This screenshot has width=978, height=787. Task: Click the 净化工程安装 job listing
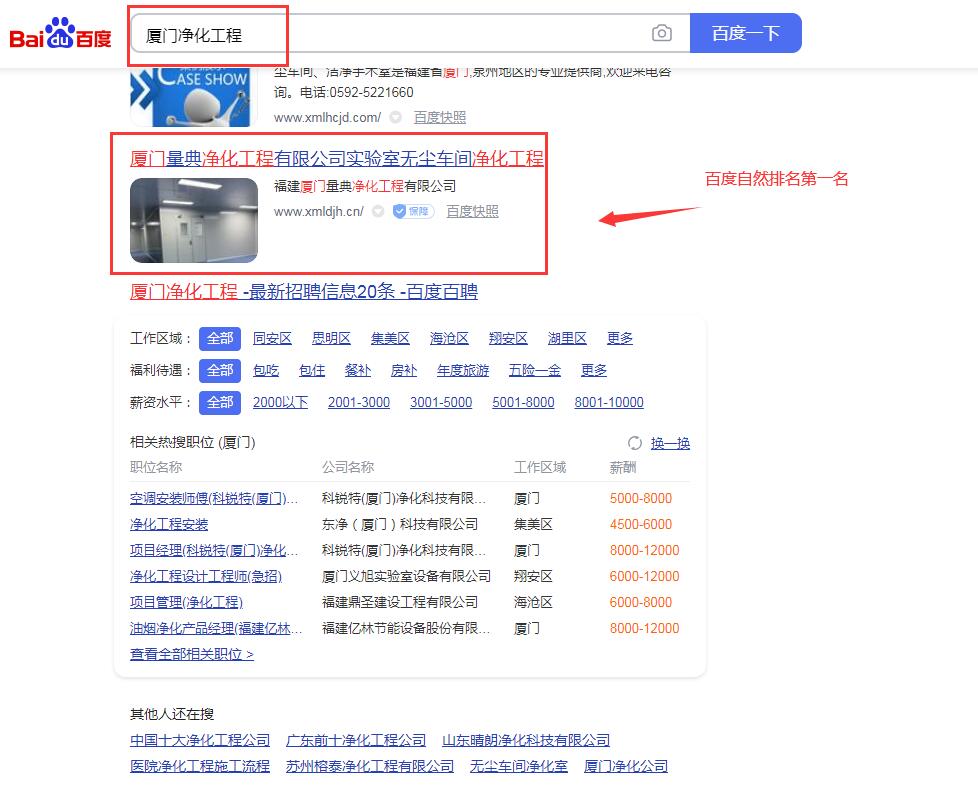pyautogui.click(x=169, y=525)
